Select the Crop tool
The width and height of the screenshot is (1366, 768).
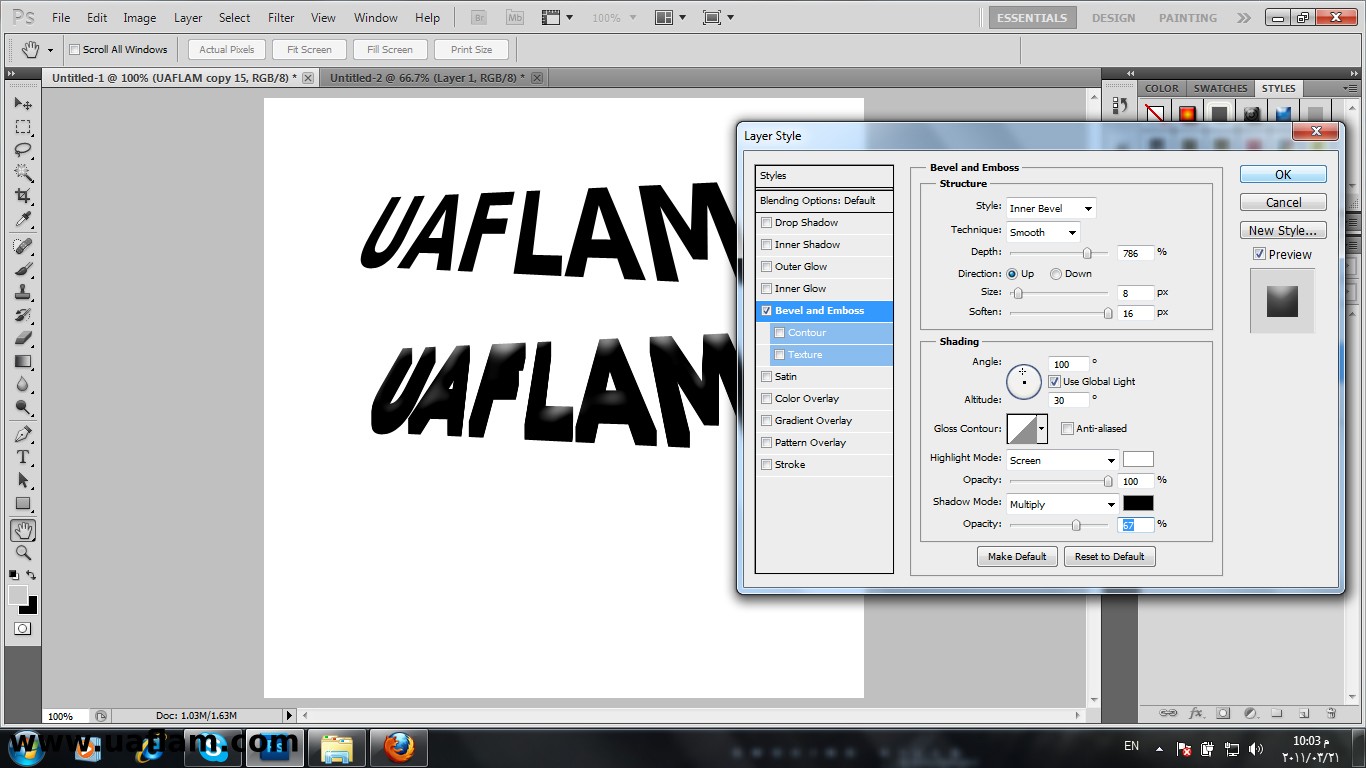(23, 196)
